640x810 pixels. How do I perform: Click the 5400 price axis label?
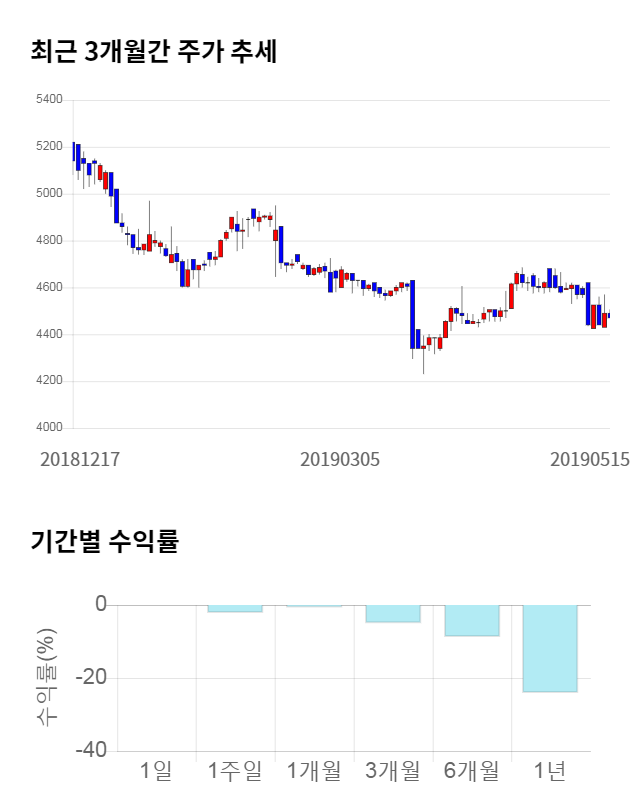pos(49,99)
